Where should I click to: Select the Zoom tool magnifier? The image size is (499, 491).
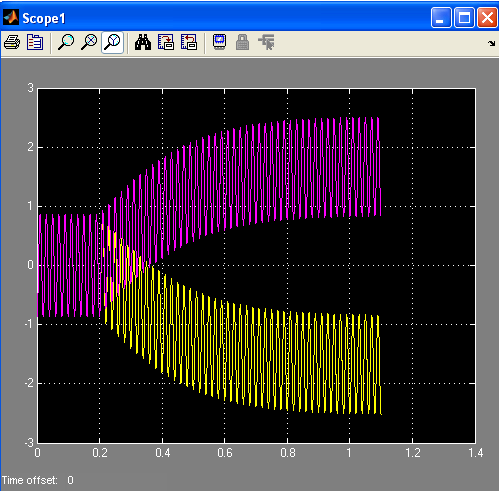point(66,42)
